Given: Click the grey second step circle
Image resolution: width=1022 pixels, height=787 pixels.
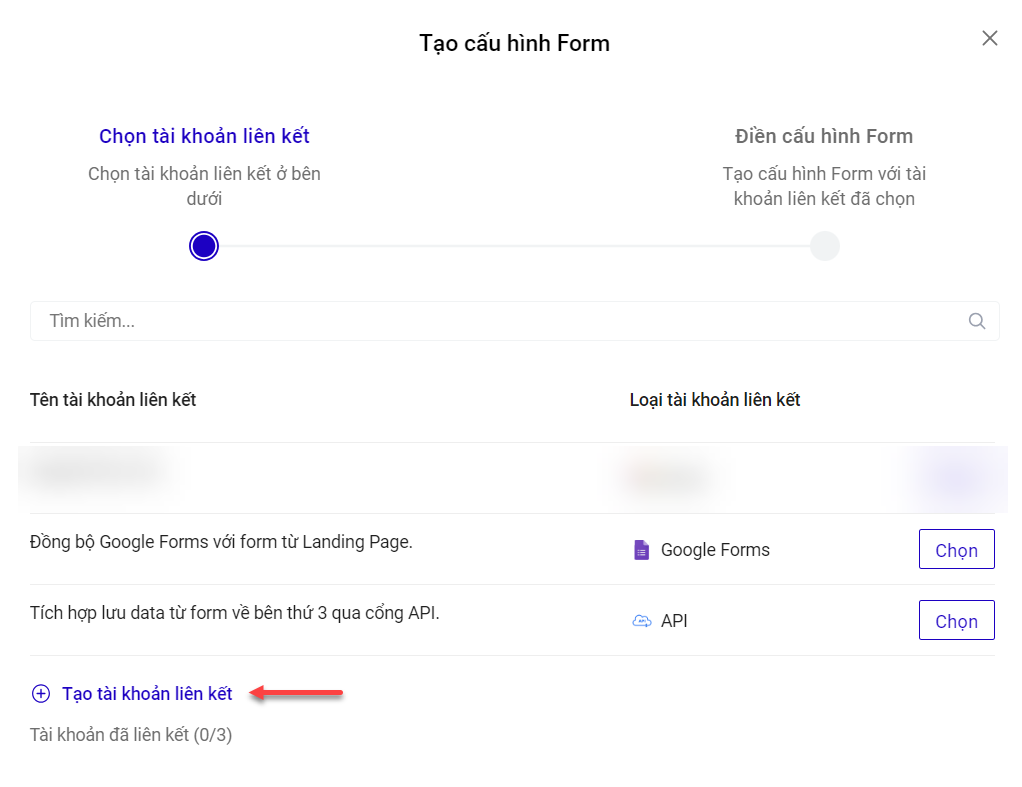Looking at the screenshot, I should tap(824, 246).
